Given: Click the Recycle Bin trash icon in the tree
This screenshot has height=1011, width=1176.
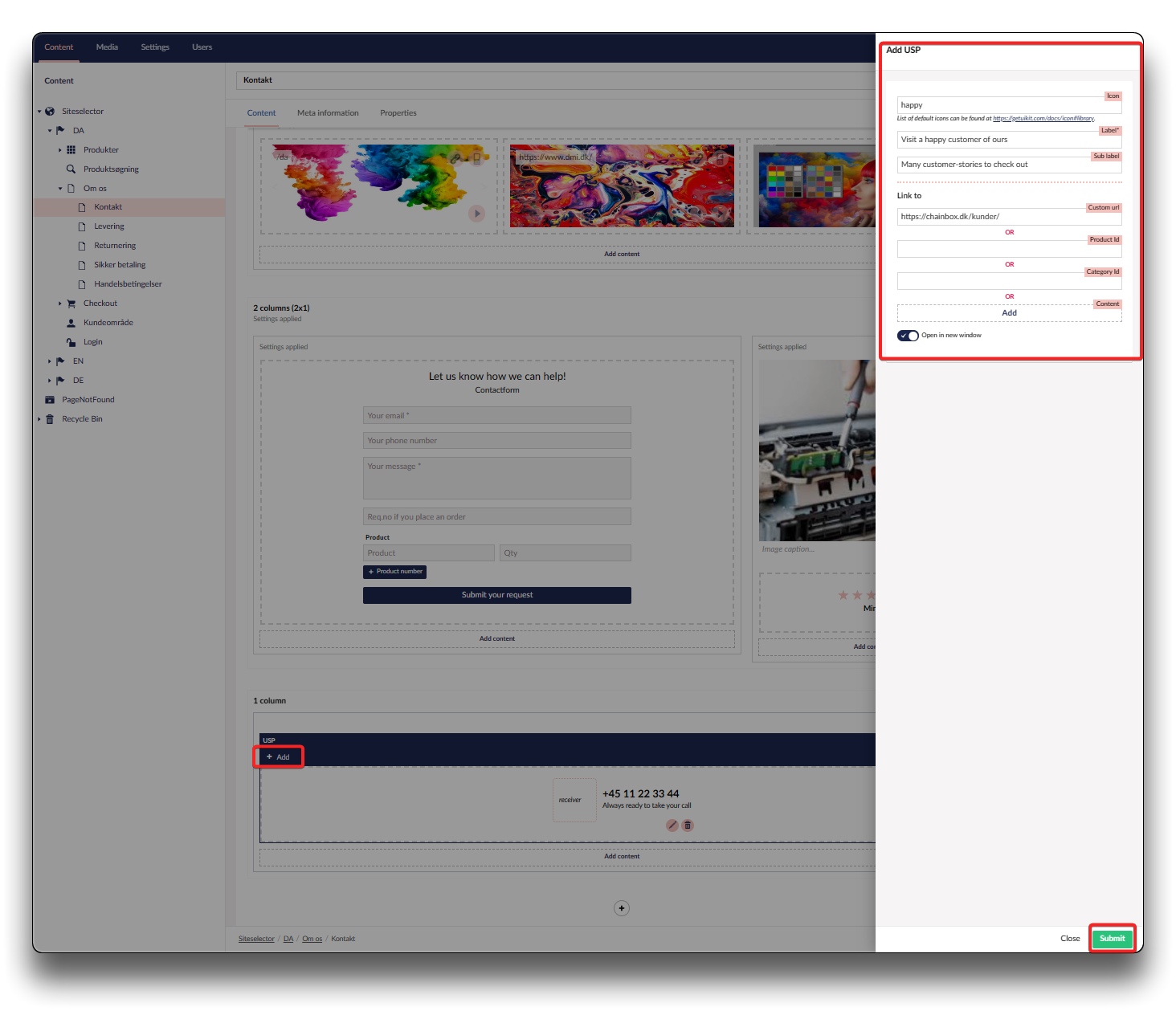Looking at the screenshot, I should coord(50,419).
